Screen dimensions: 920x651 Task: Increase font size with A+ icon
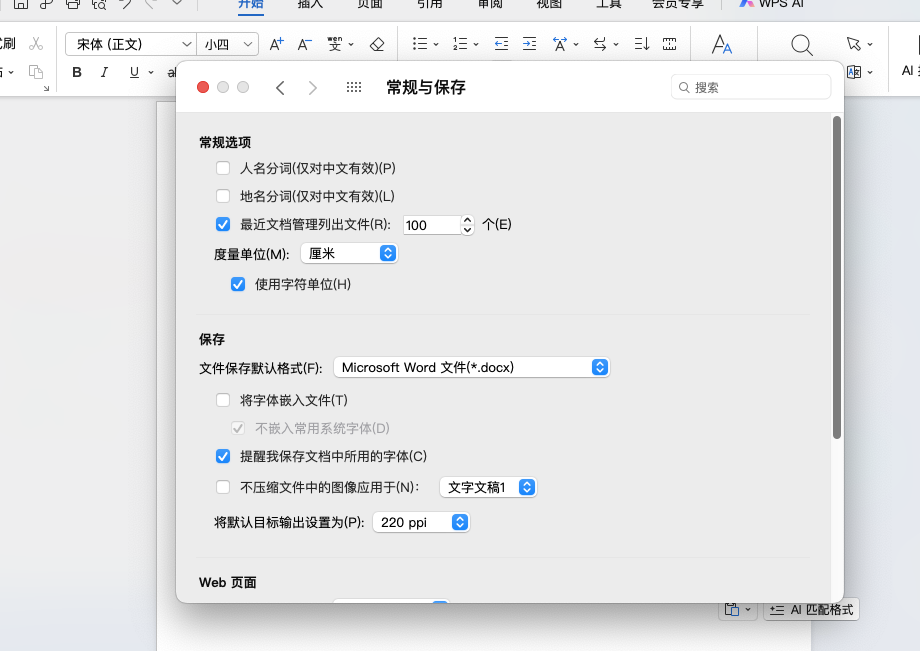pos(276,44)
